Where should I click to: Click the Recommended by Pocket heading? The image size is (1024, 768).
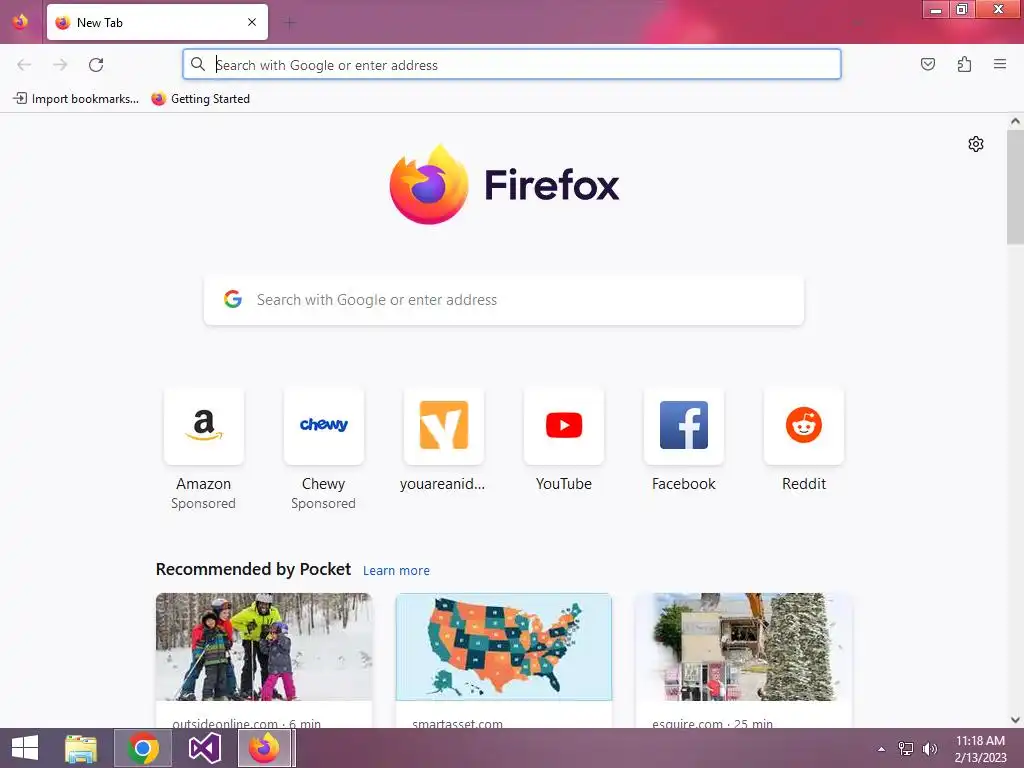[x=253, y=569]
